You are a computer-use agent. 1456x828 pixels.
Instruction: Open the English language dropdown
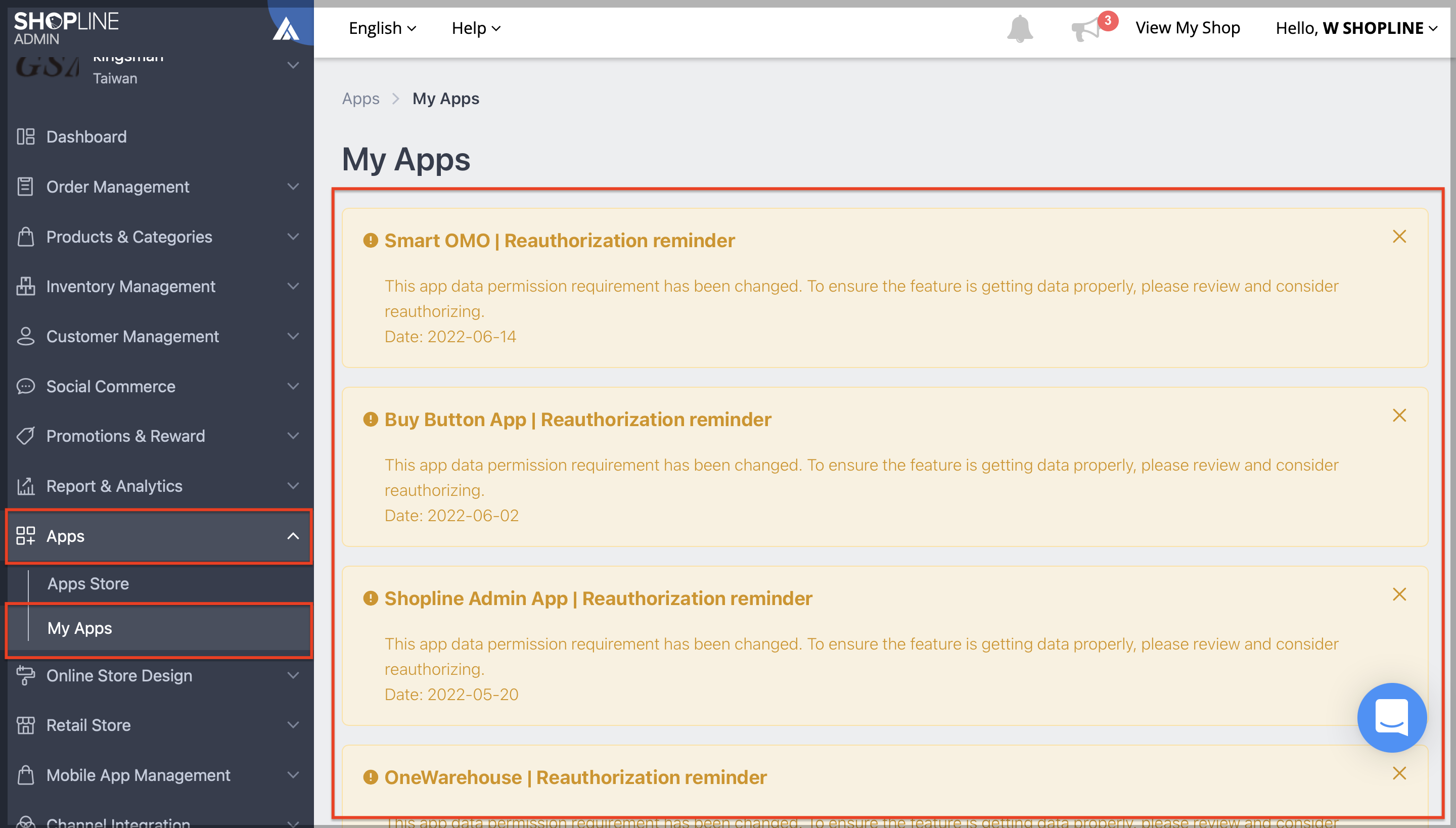point(382,28)
